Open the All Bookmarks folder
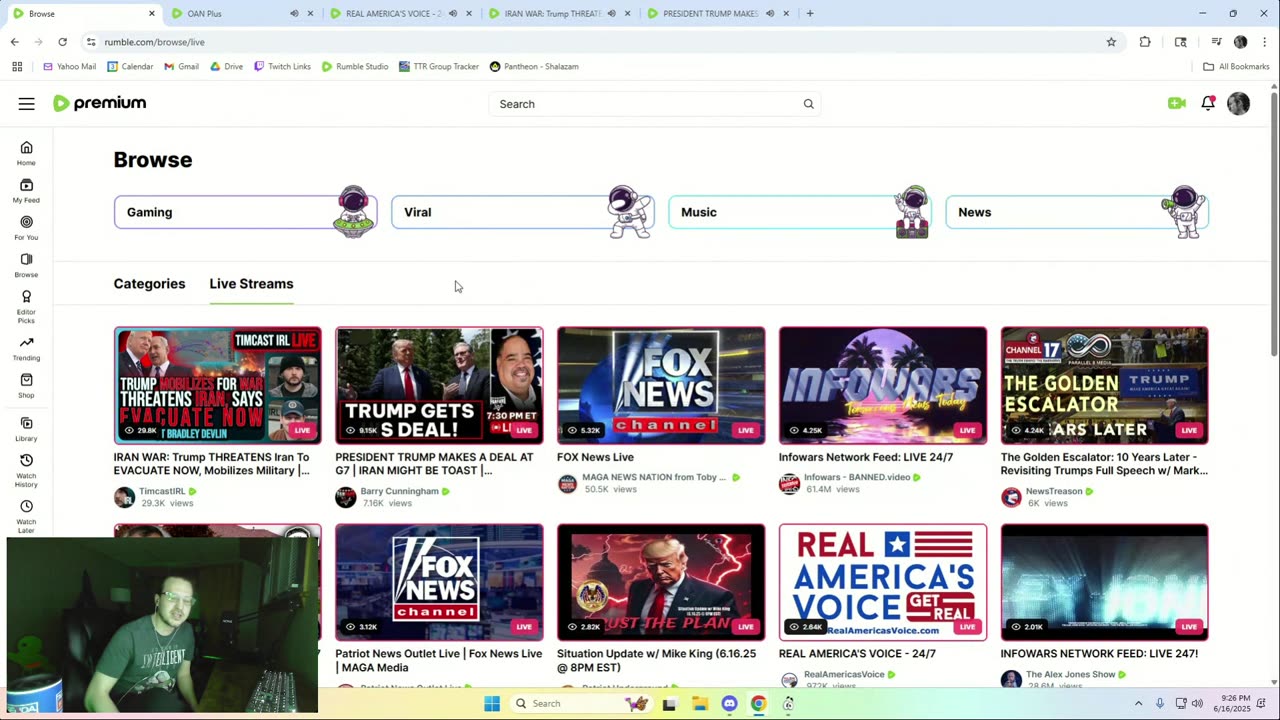The image size is (1280, 720). (1236, 66)
